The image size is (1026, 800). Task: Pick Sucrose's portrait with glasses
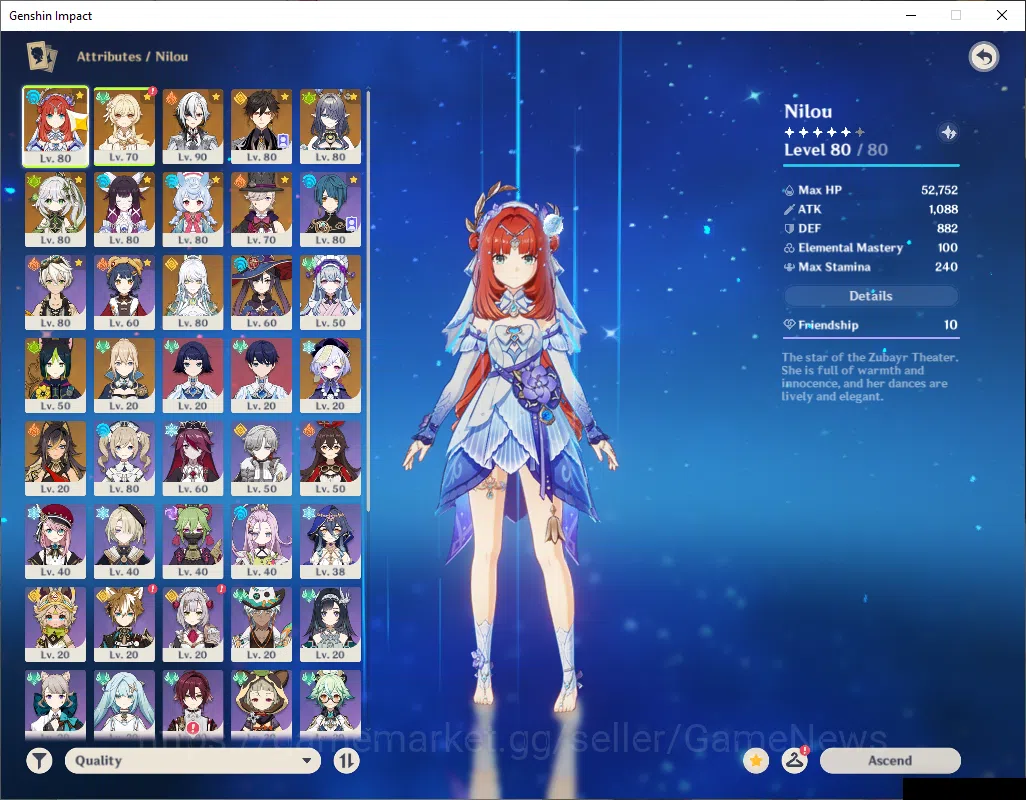330,704
